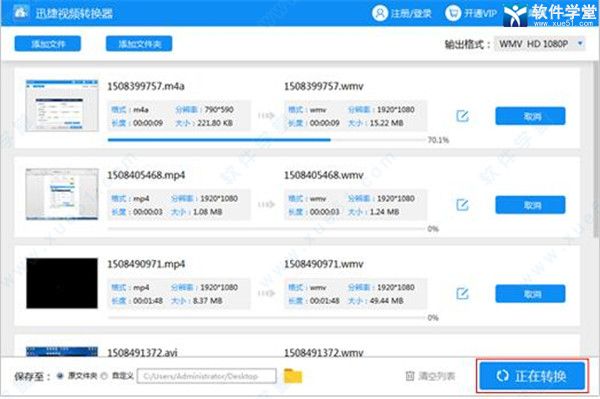Click the 迅捷视频转换器 app logo icon

[21, 12]
